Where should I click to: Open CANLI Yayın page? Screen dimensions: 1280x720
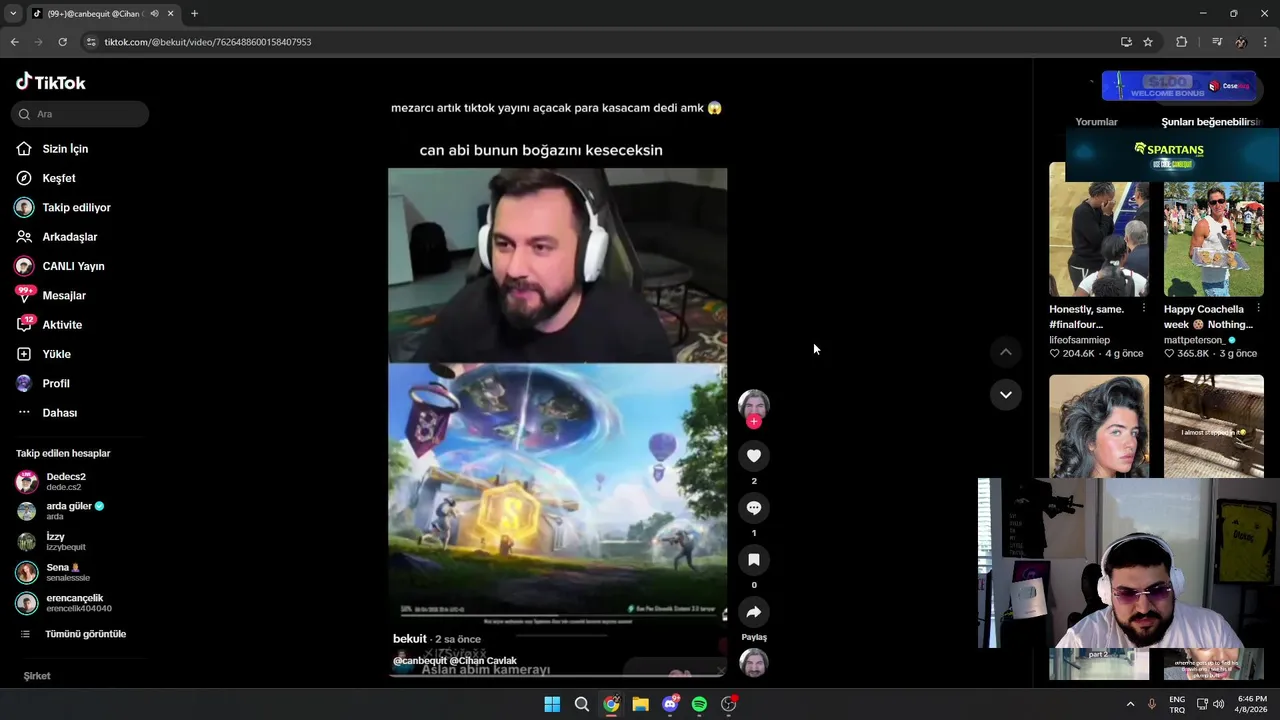73,266
